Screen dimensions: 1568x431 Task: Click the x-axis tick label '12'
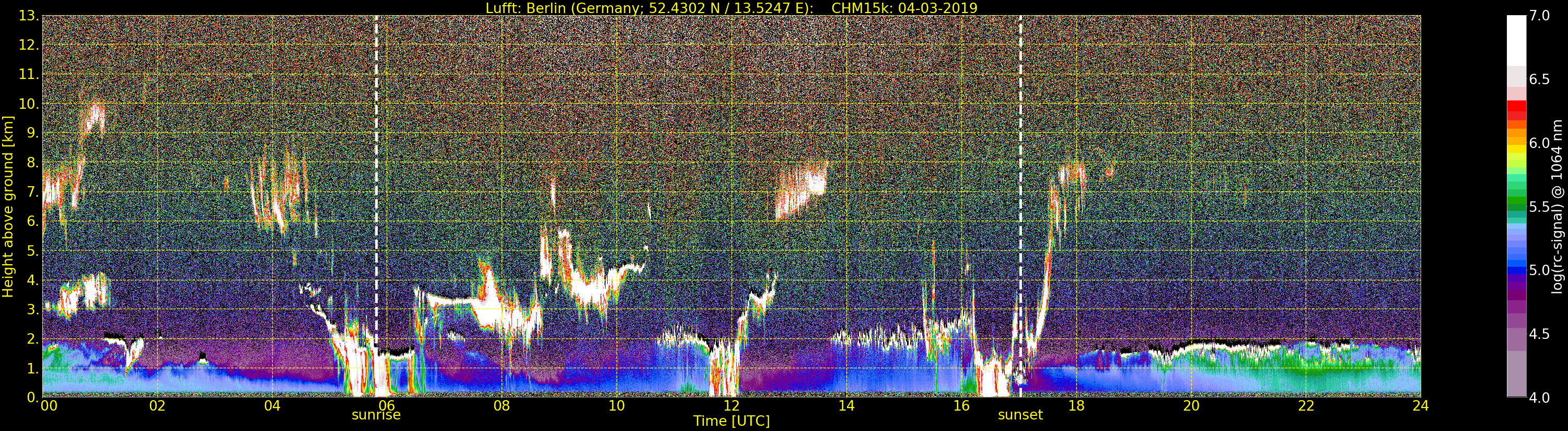[x=731, y=406]
